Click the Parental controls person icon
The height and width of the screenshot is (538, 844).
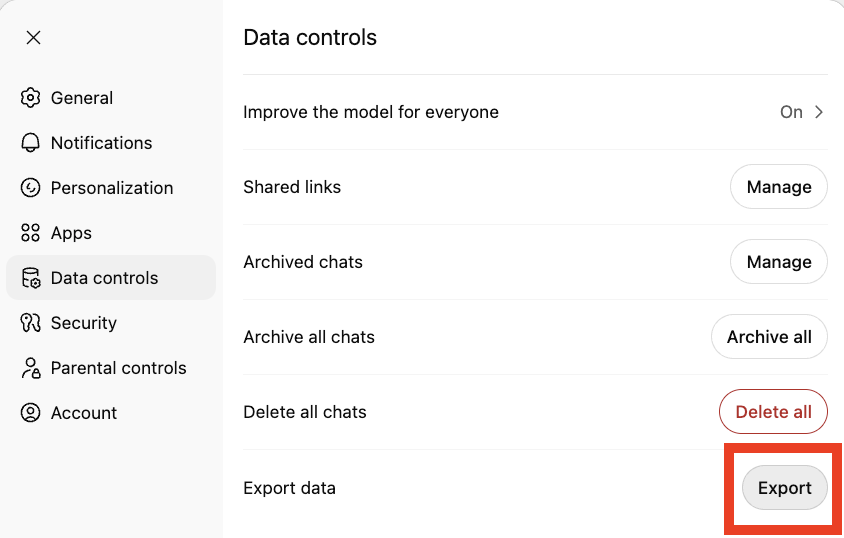31,368
